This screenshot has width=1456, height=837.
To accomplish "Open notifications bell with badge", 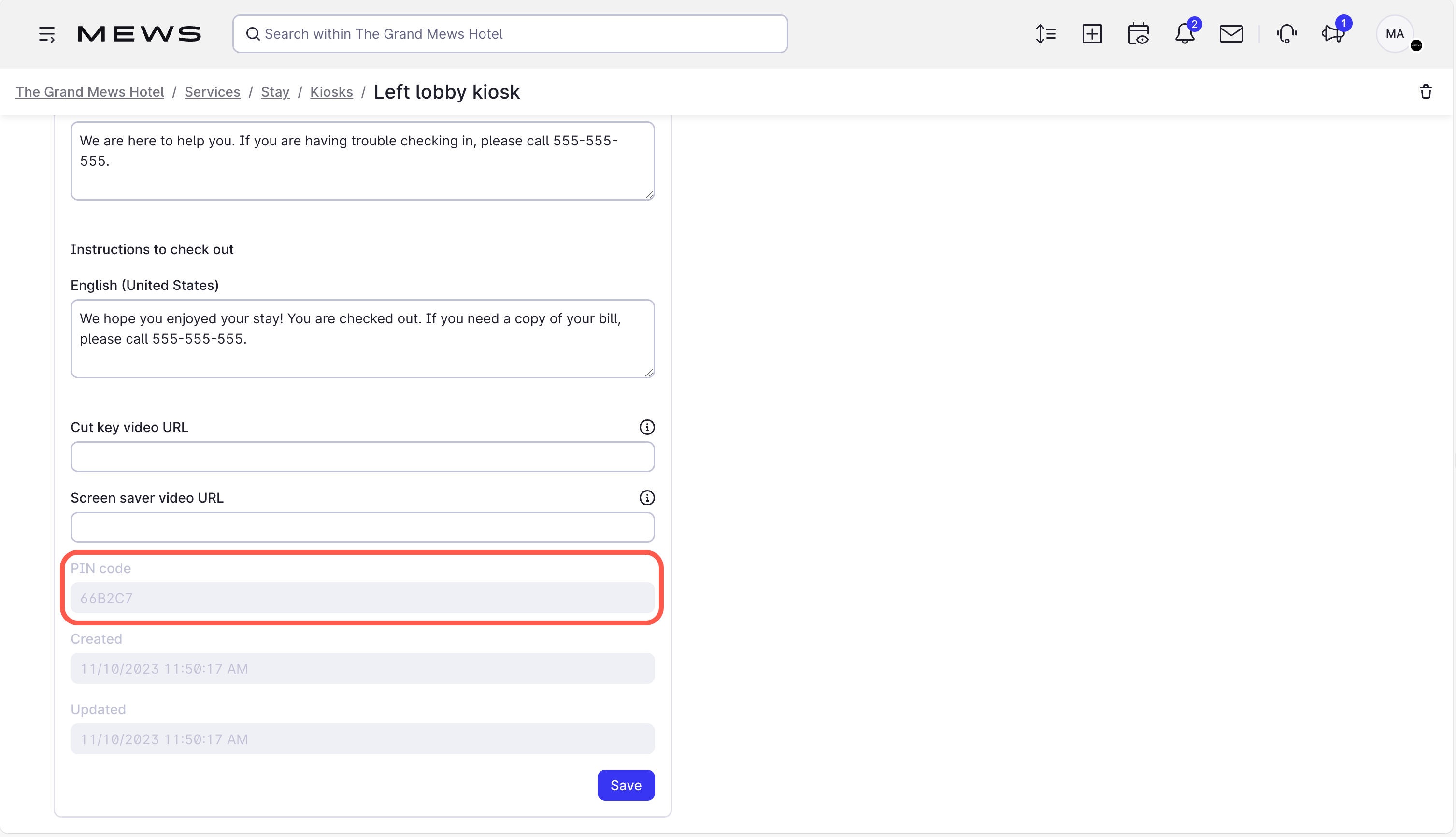I will tap(1185, 34).
